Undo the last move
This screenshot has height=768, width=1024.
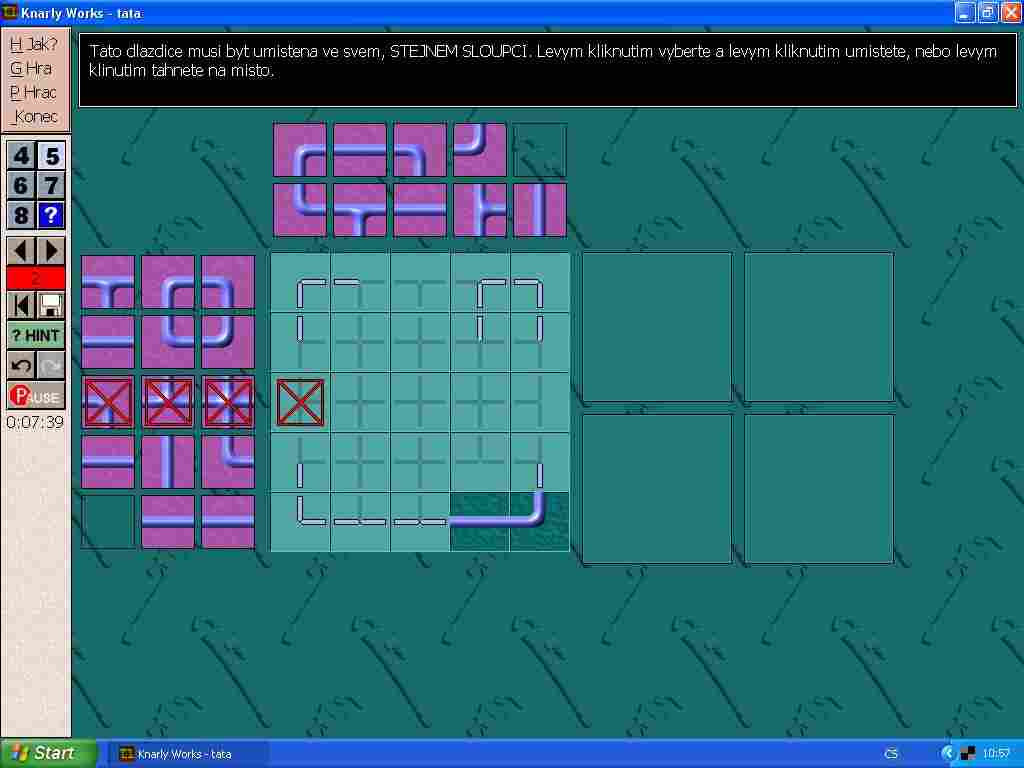[x=21, y=365]
